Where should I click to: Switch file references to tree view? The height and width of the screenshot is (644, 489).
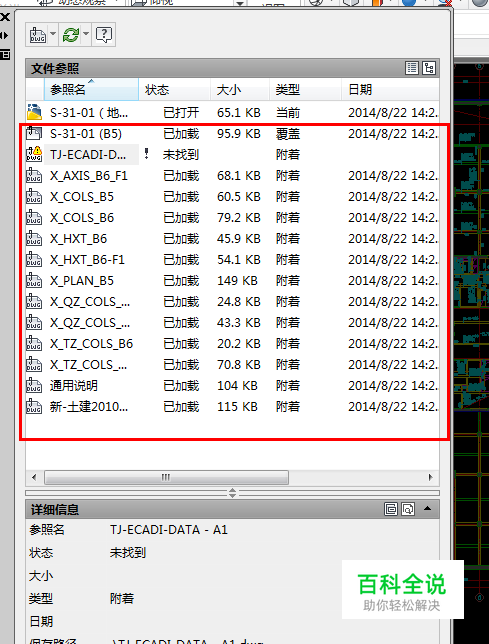pyautogui.click(x=429, y=68)
